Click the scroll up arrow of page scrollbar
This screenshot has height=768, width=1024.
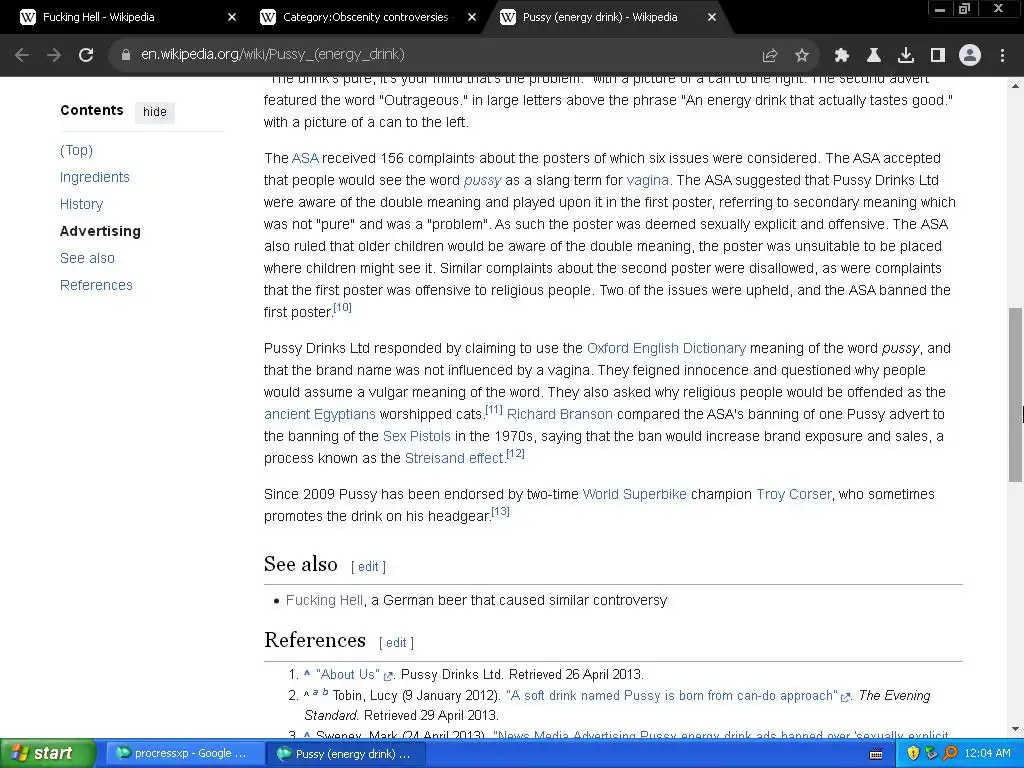[x=1015, y=86]
